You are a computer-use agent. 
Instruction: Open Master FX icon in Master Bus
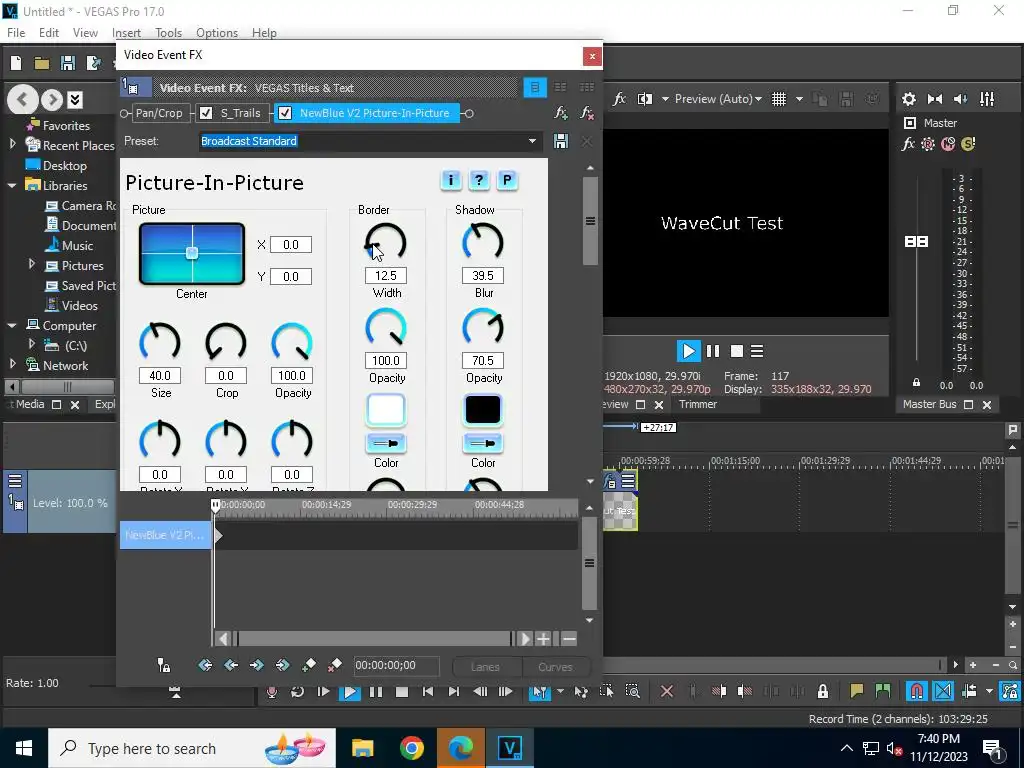tap(908, 144)
